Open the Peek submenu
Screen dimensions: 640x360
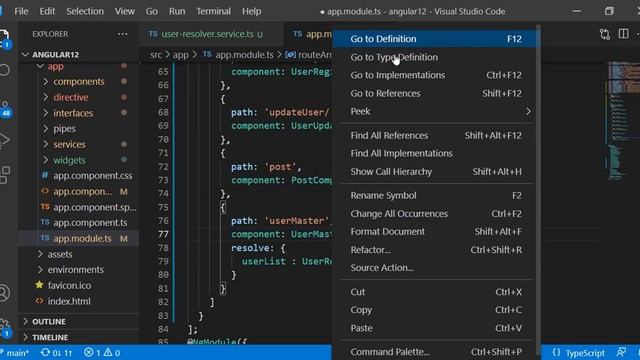point(436,111)
